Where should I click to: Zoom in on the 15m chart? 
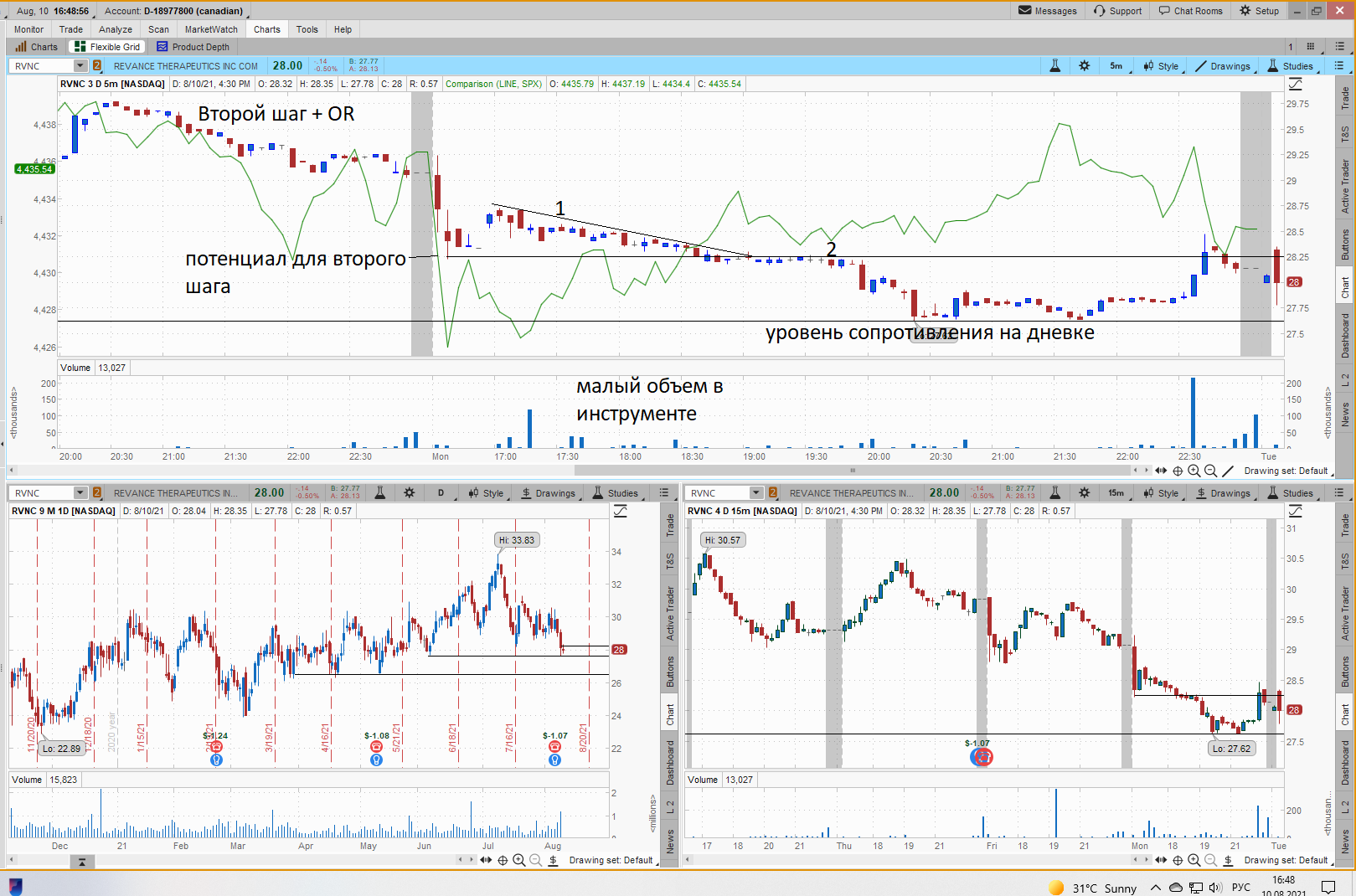[1194, 860]
